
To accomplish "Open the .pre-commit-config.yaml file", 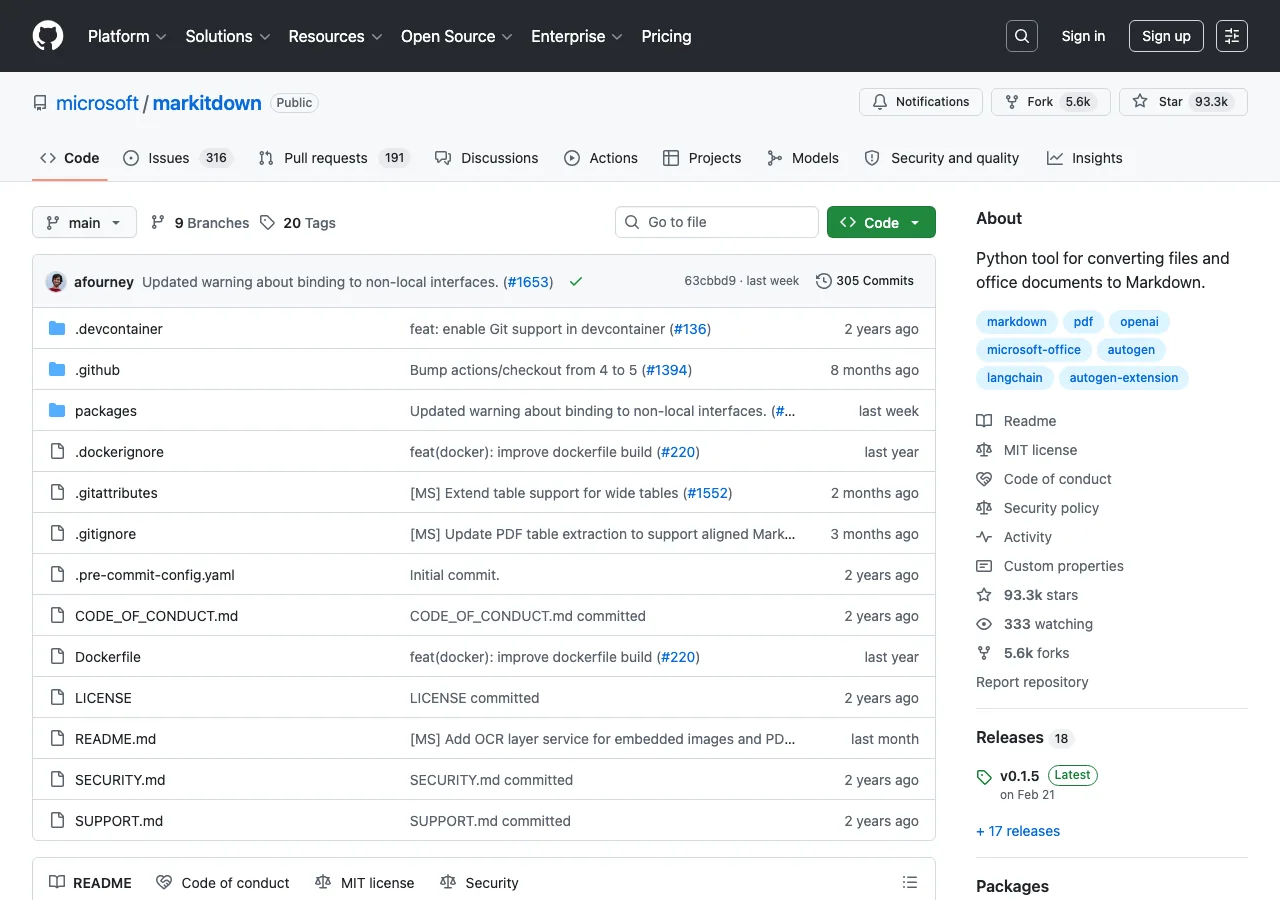I will pyautogui.click(x=155, y=575).
